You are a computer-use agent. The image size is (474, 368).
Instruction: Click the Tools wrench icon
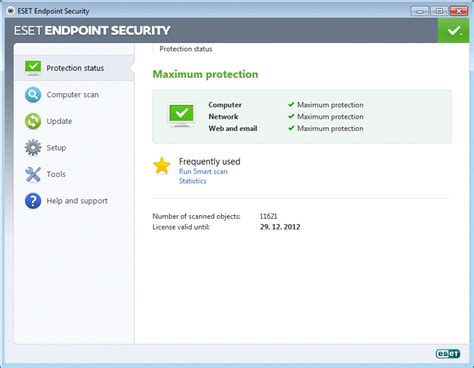tap(33, 174)
